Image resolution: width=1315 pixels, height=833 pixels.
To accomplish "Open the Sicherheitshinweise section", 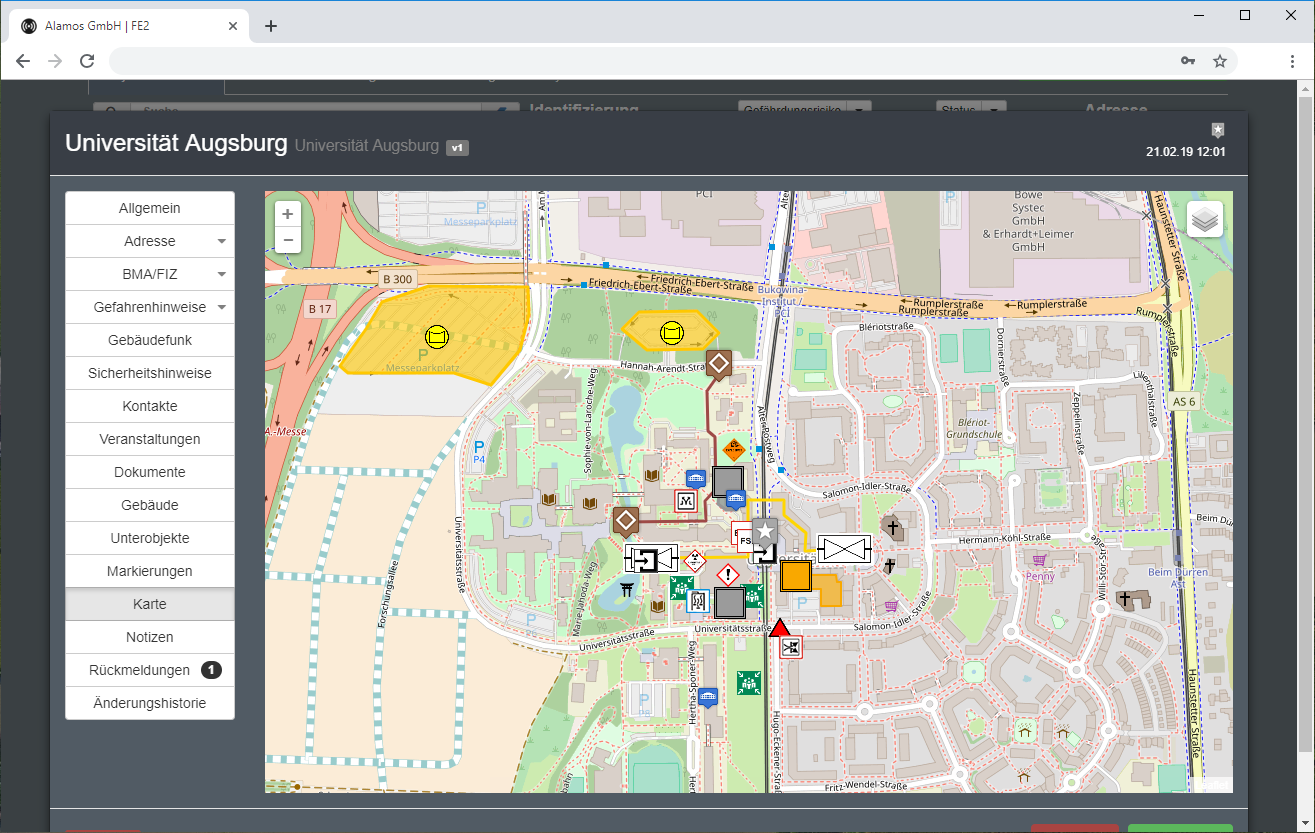I will [x=150, y=373].
